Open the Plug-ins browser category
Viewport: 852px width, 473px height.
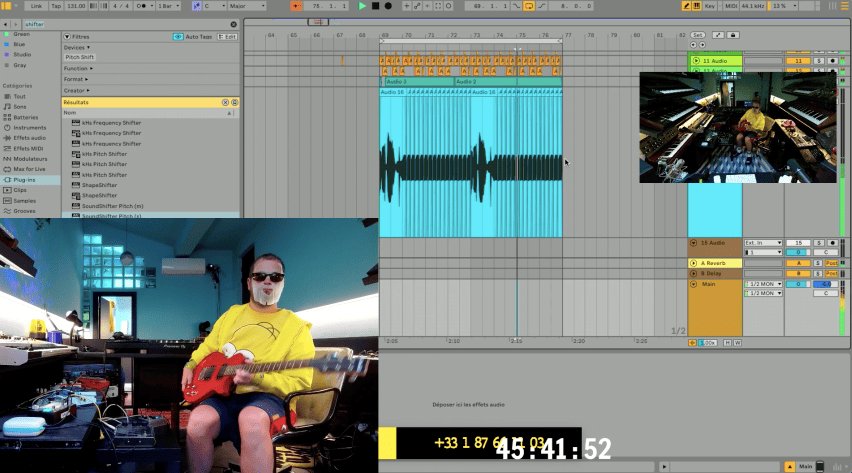[x=28, y=180]
